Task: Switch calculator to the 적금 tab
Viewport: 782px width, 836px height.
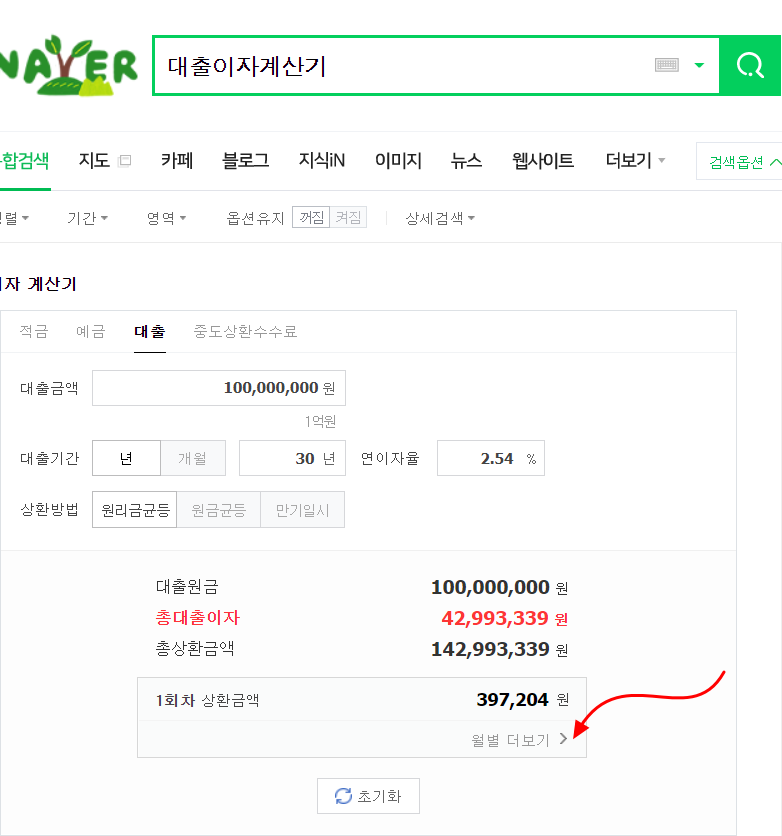Action: click(34, 331)
